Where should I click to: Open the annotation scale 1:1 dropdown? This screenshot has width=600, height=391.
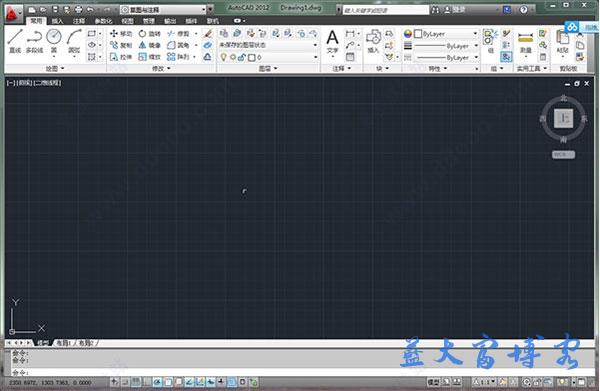click(x=484, y=382)
